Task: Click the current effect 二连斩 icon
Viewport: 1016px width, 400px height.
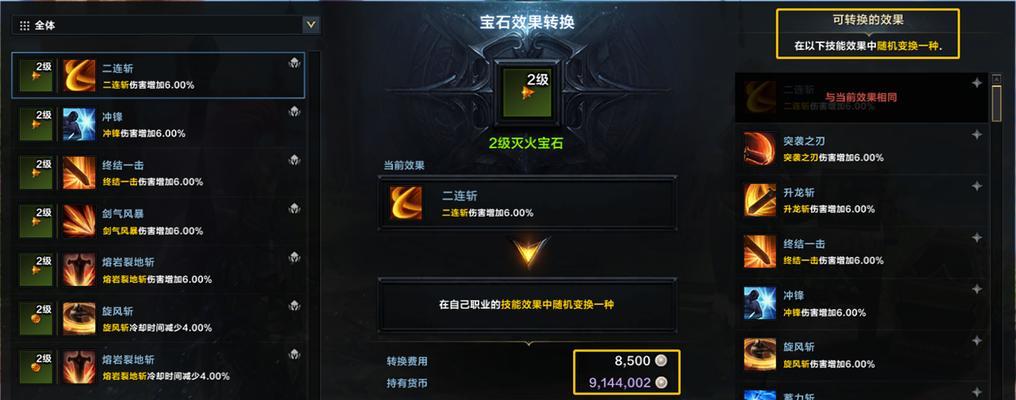Action: pyautogui.click(x=406, y=203)
